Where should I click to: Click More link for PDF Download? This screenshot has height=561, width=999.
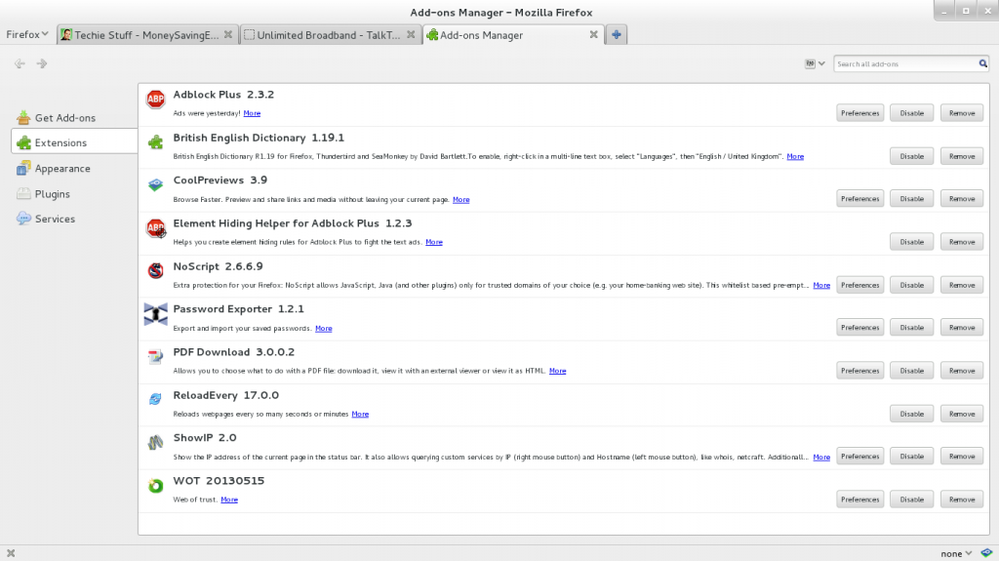point(557,371)
